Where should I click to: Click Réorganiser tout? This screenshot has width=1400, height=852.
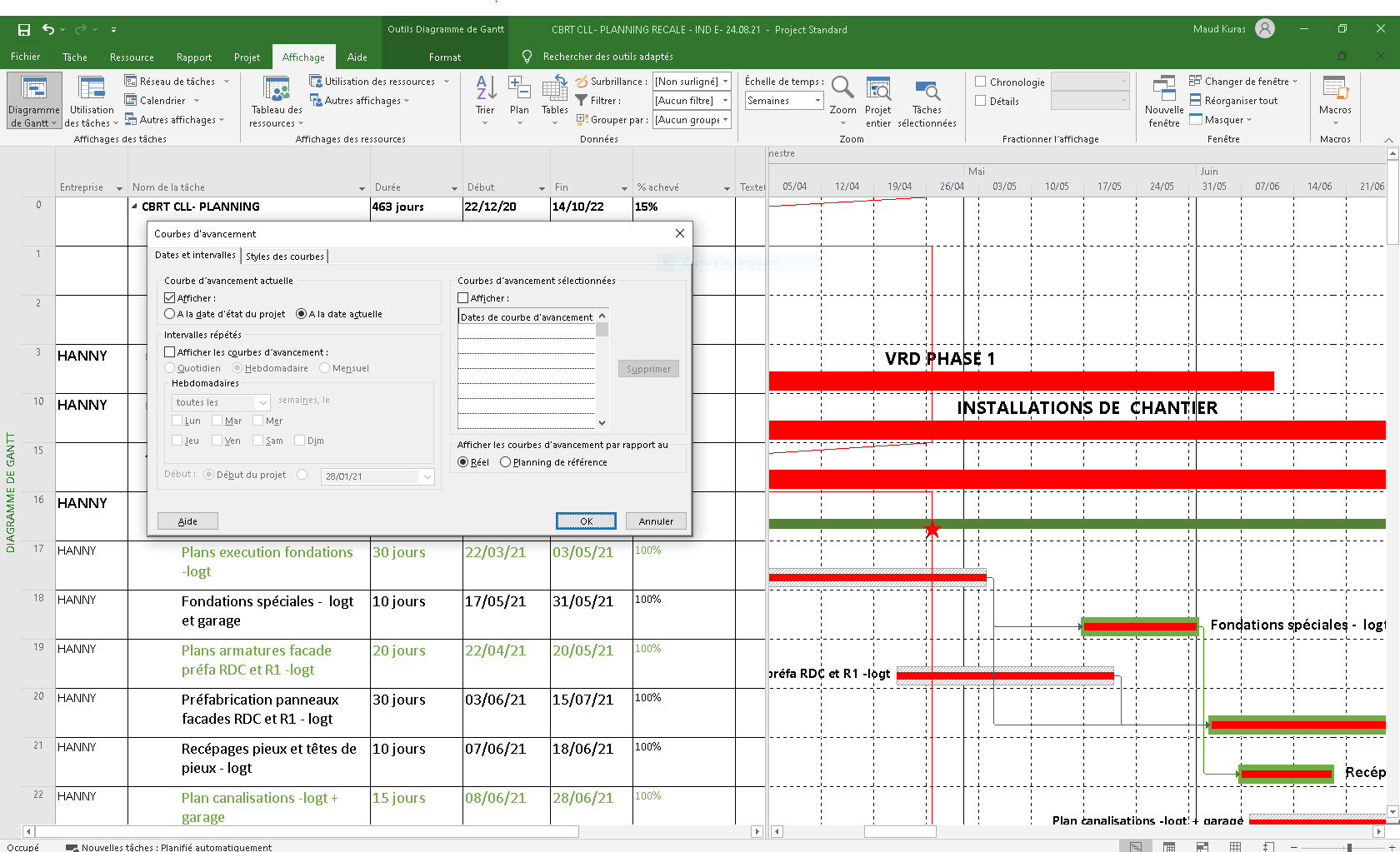pyautogui.click(x=1233, y=101)
